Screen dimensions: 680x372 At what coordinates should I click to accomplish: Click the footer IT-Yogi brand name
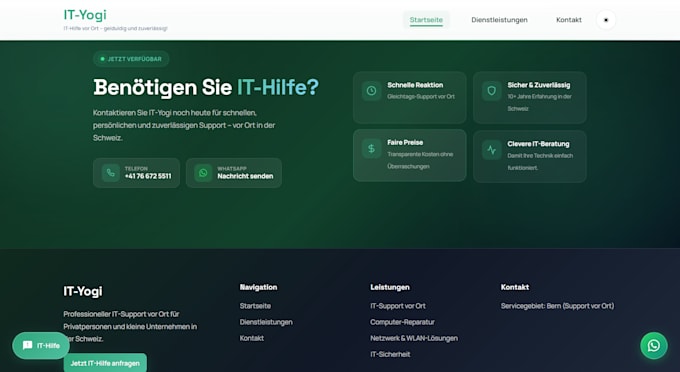(83, 291)
